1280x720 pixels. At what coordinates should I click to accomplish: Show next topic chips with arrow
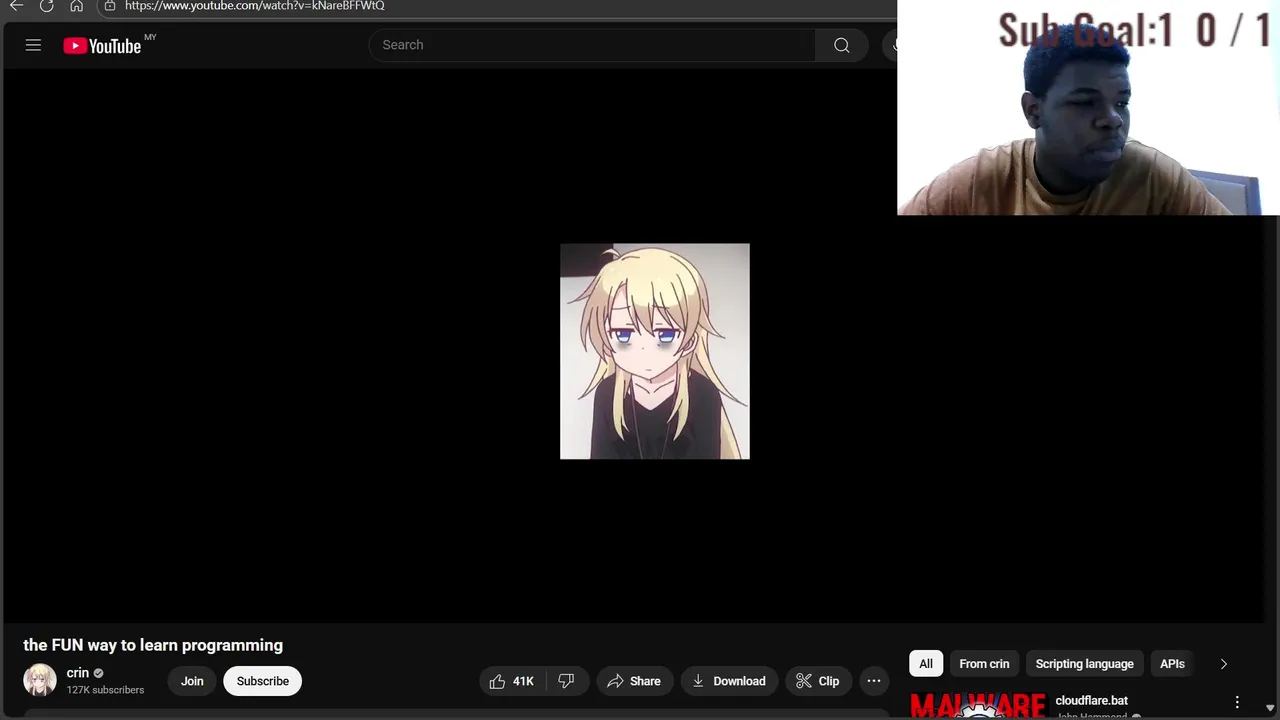1223,664
